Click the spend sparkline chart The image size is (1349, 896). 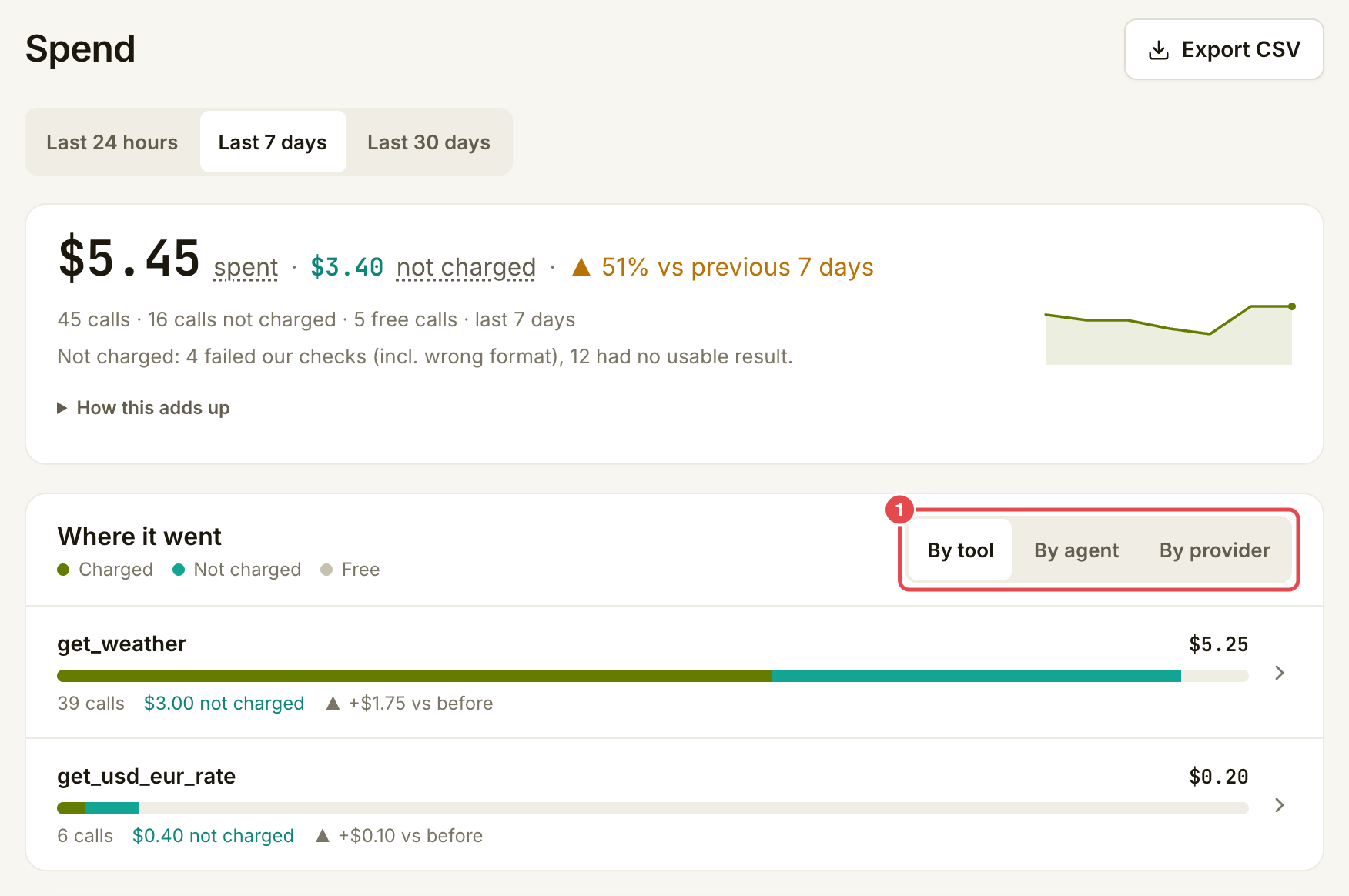coord(1169,334)
